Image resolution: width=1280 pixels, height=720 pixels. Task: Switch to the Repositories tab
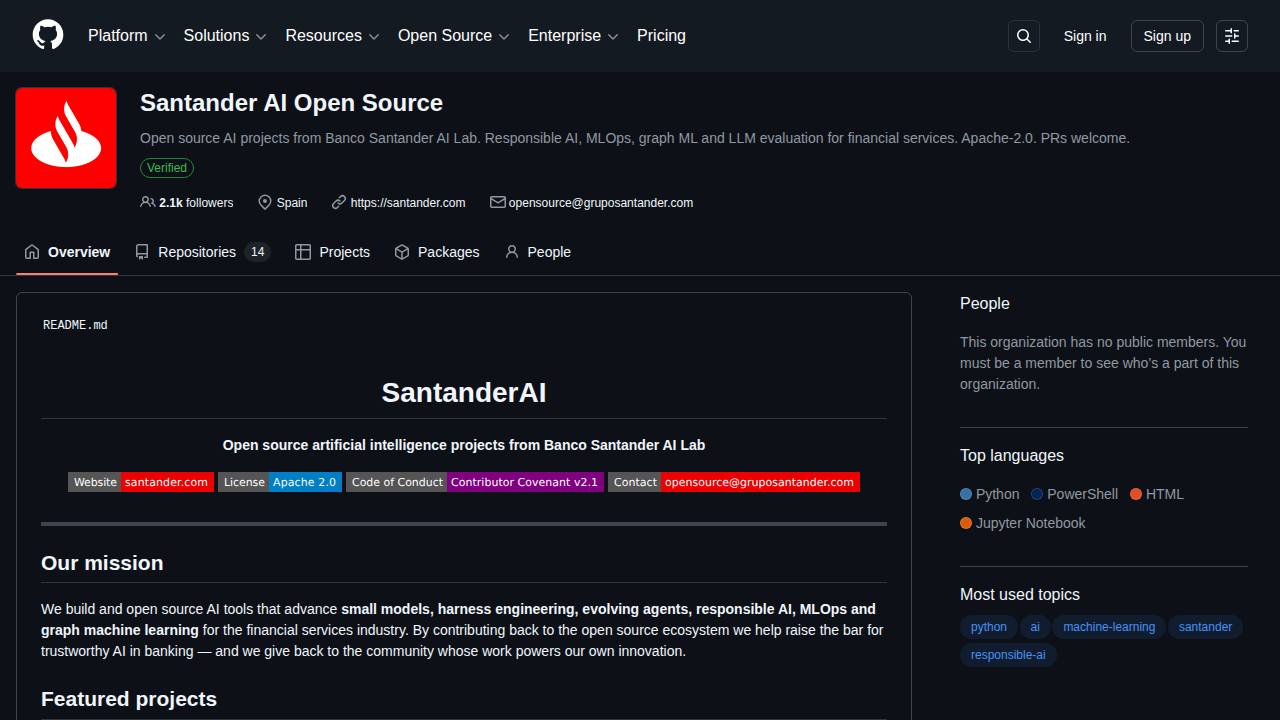(202, 252)
